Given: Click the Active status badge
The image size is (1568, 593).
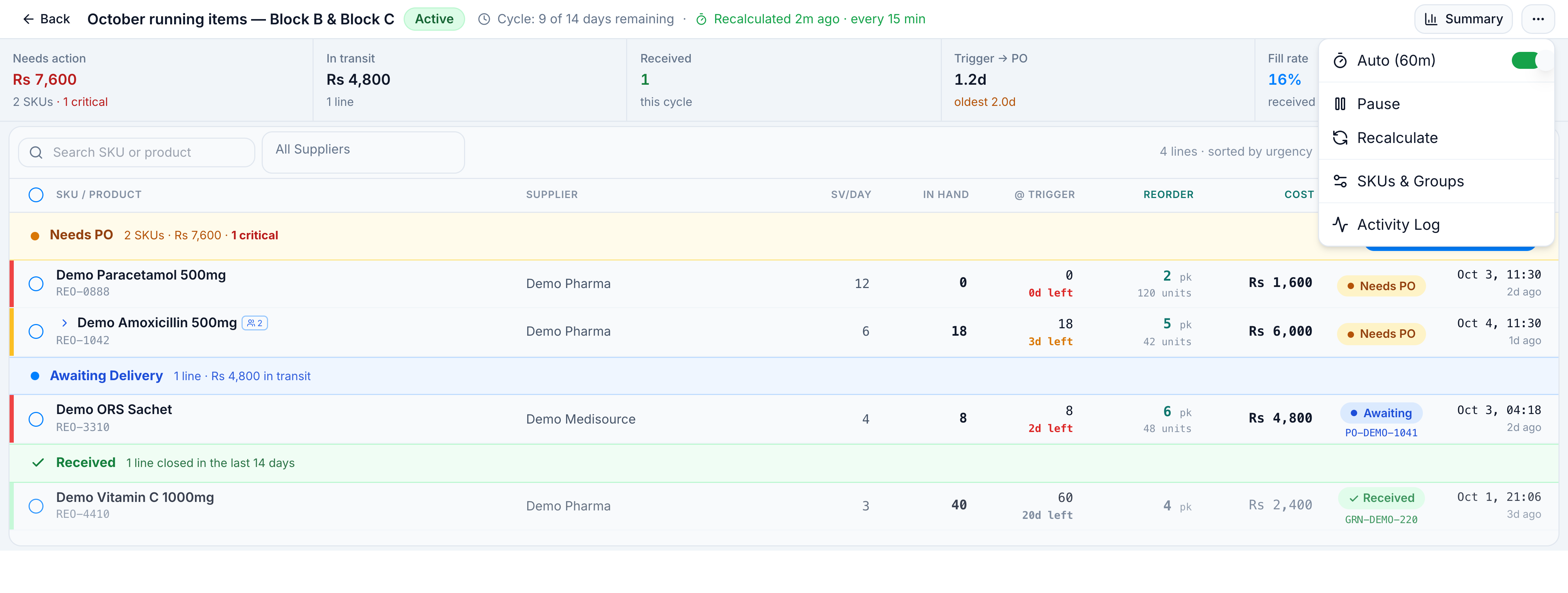Looking at the screenshot, I should pyautogui.click(x=434, y=19).
